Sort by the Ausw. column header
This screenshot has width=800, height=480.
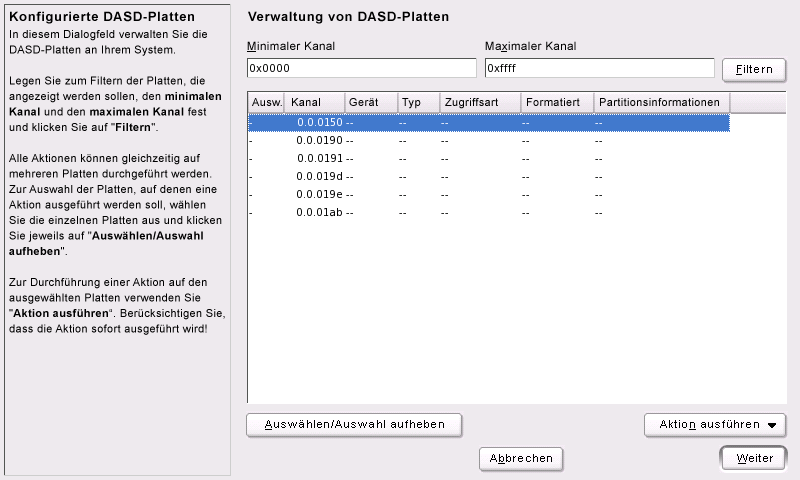tap(266, 102)
